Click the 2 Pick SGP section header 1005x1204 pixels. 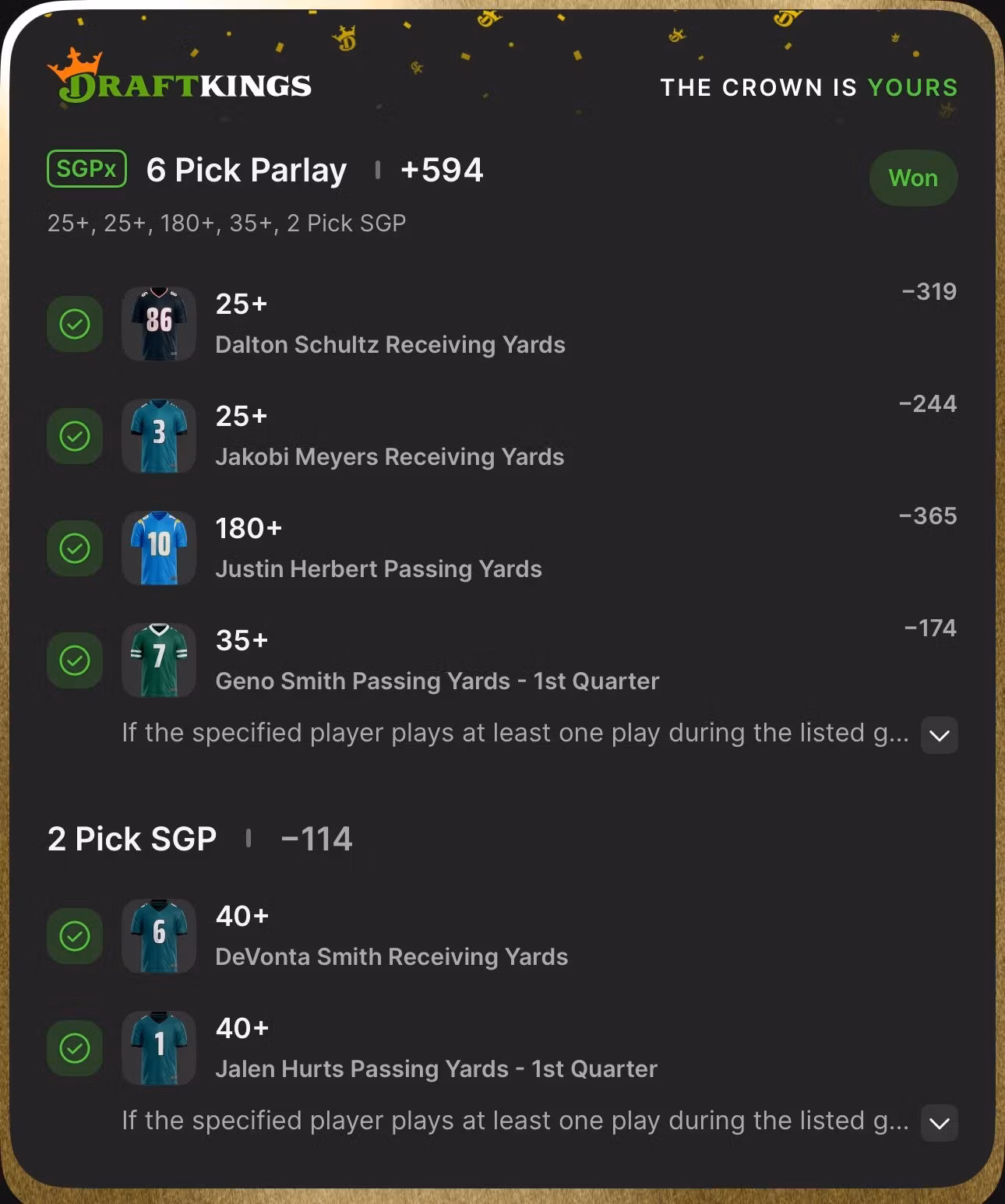pyautogui.click(x=132, y=839)
